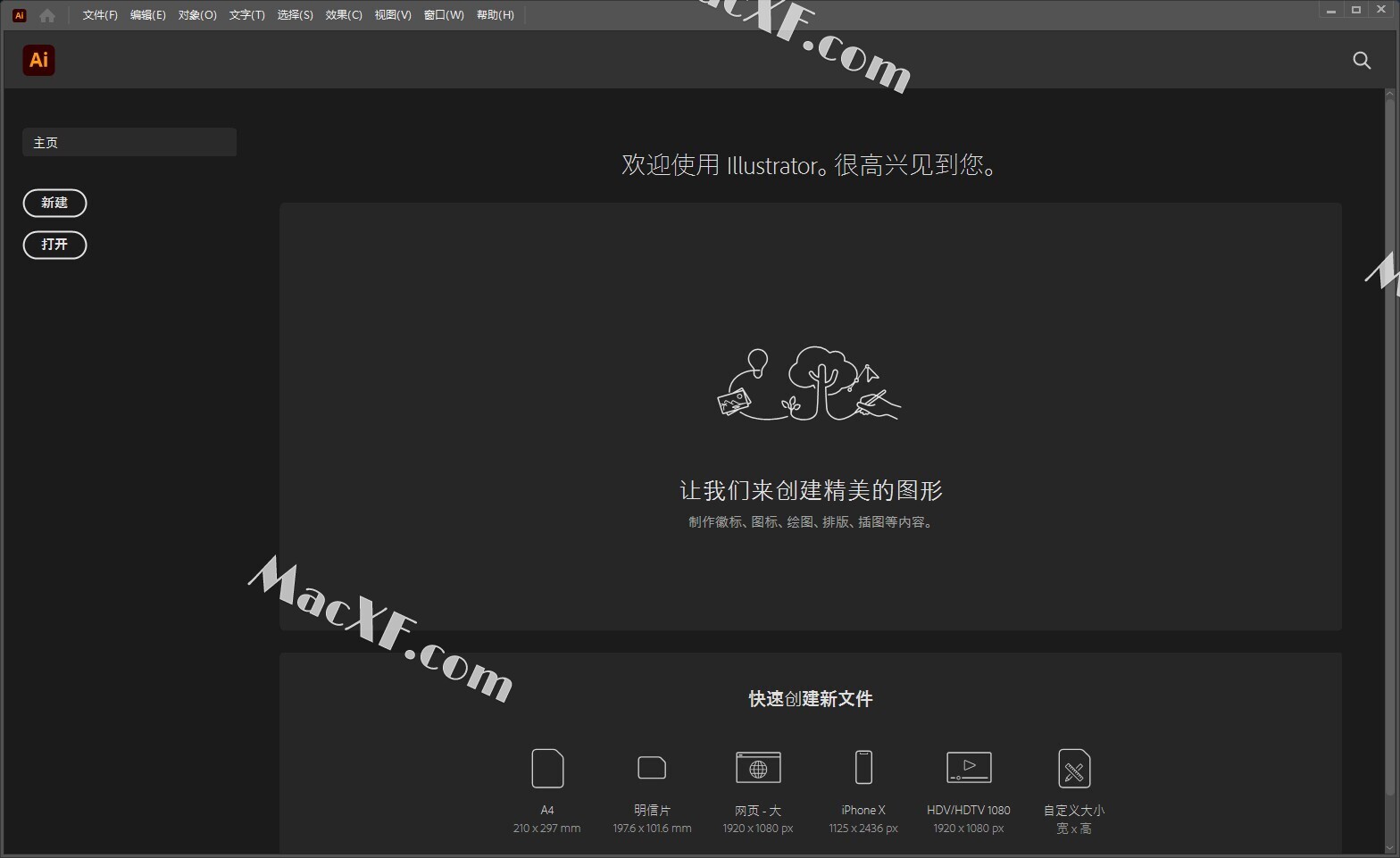Screen dimensions: 1400x858
Task: Click the 210 x 297 mm size text
Action: 546,829
